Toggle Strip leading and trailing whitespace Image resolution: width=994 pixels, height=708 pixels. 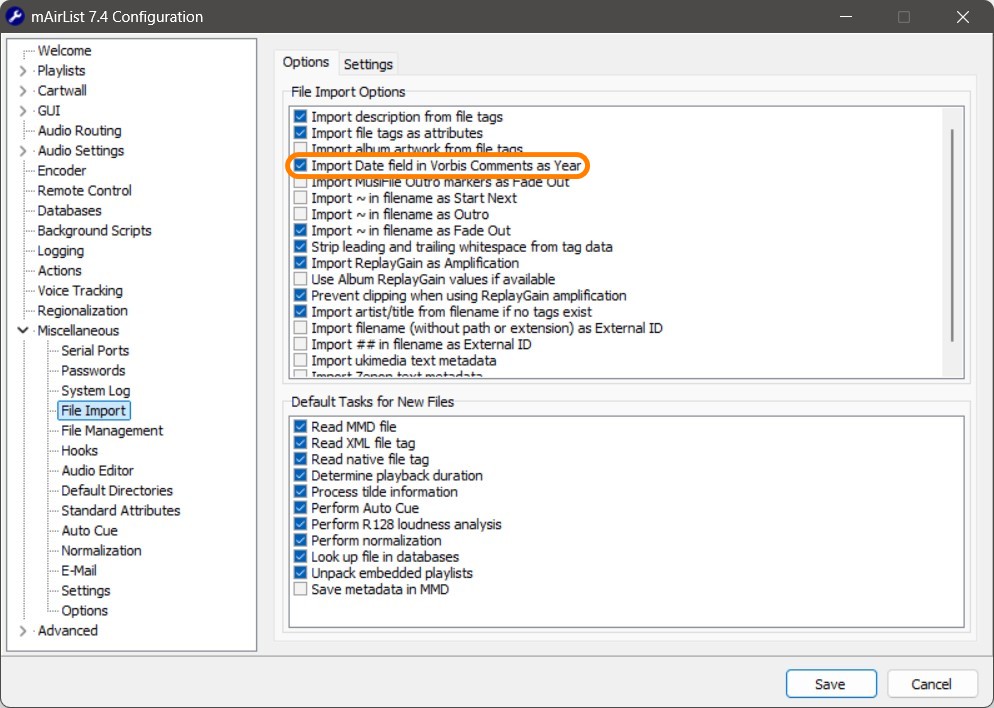click(300, 247)
